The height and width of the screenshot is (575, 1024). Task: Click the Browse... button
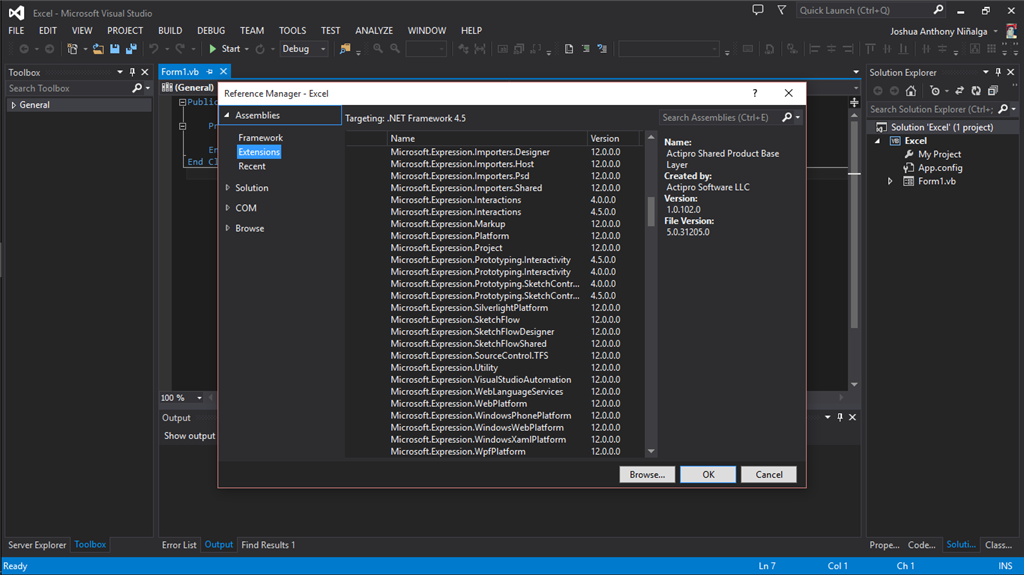(647, 474)
